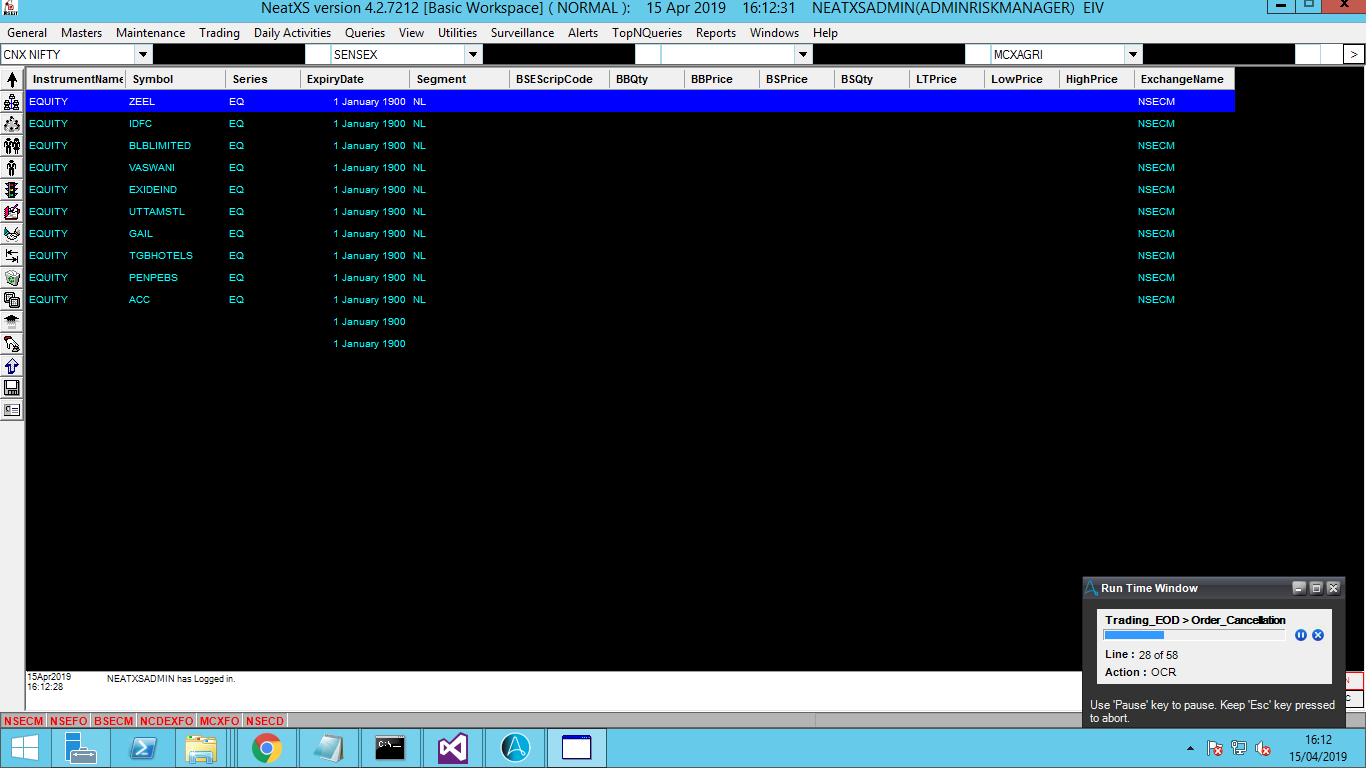
Task: Click the LTPrice column header
Action: (947, 79)
